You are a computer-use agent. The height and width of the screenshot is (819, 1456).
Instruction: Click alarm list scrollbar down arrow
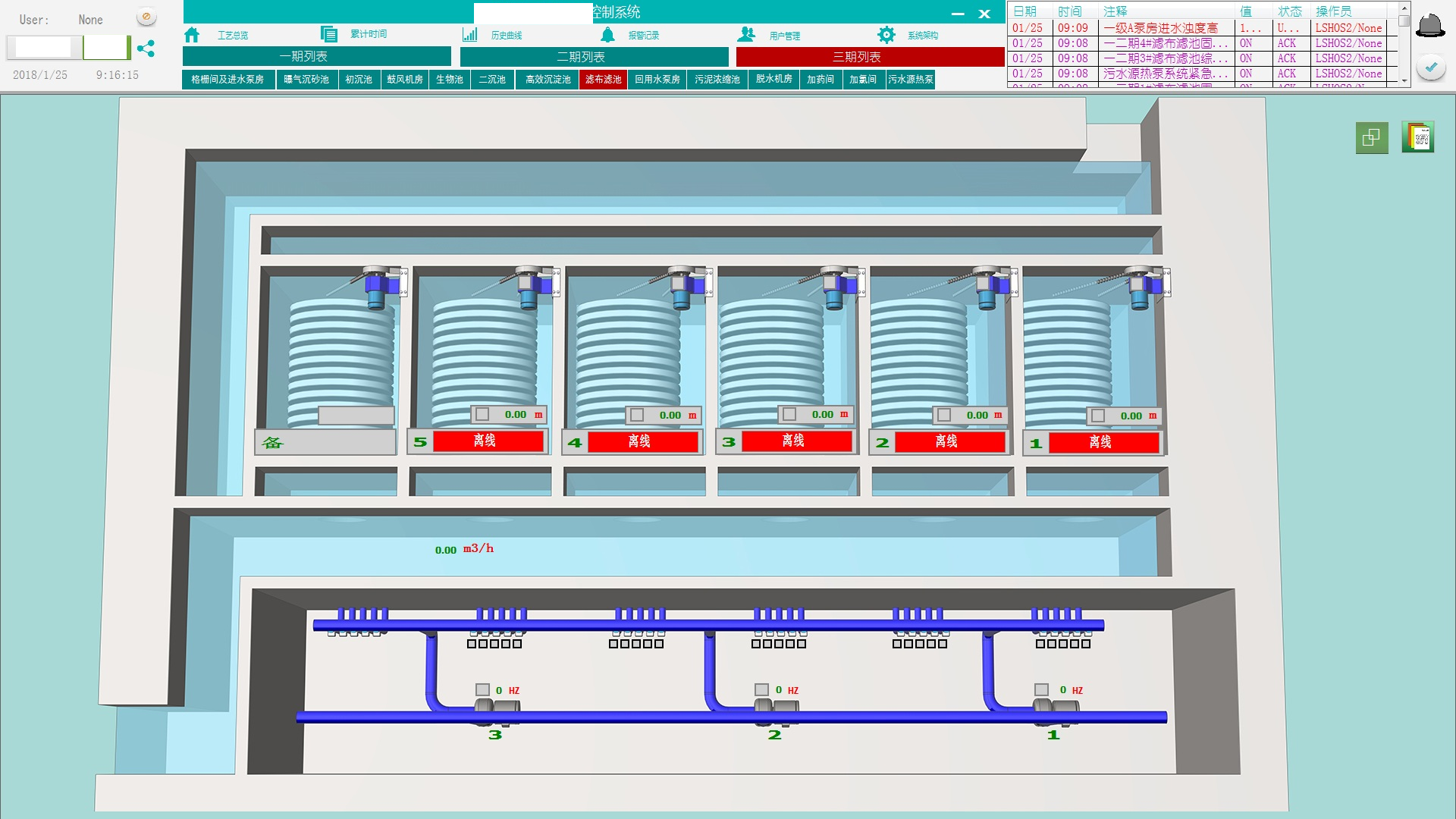coord(1404,80)
